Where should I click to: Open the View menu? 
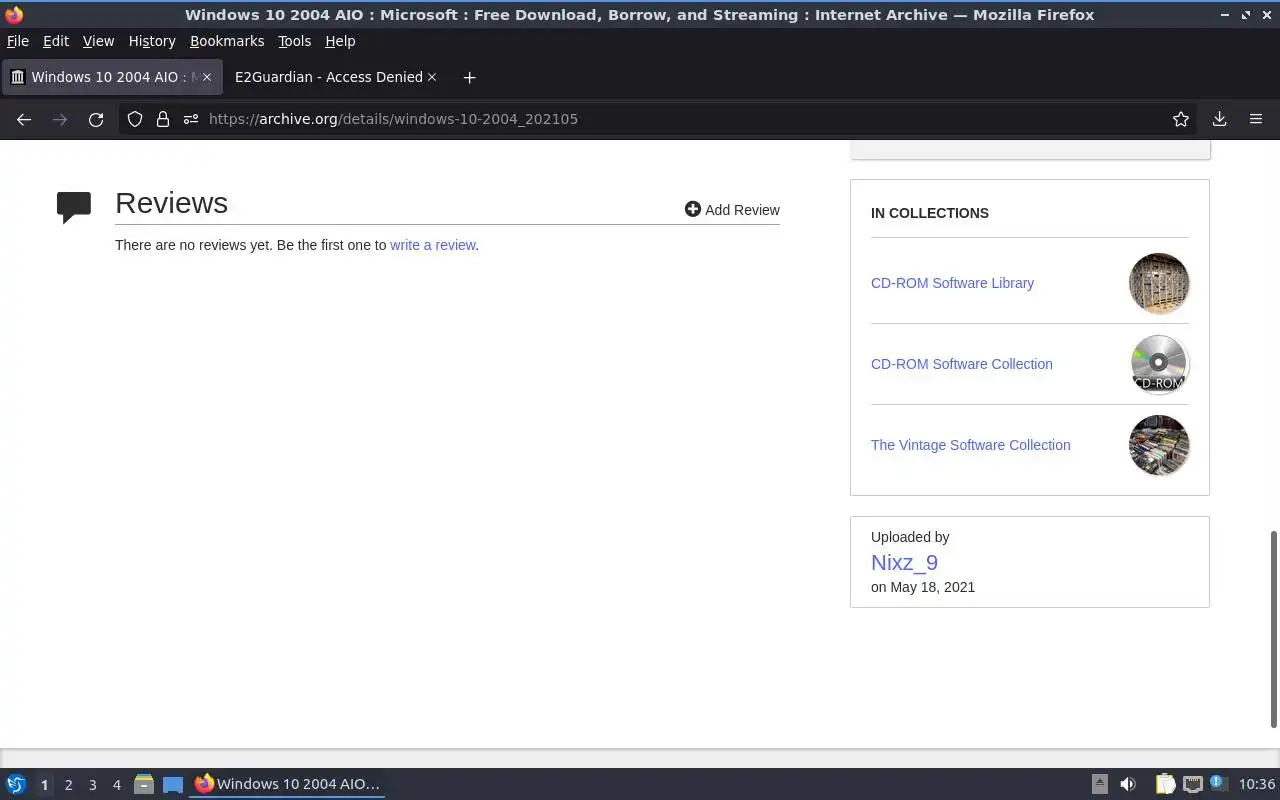(x=98, y=41)
